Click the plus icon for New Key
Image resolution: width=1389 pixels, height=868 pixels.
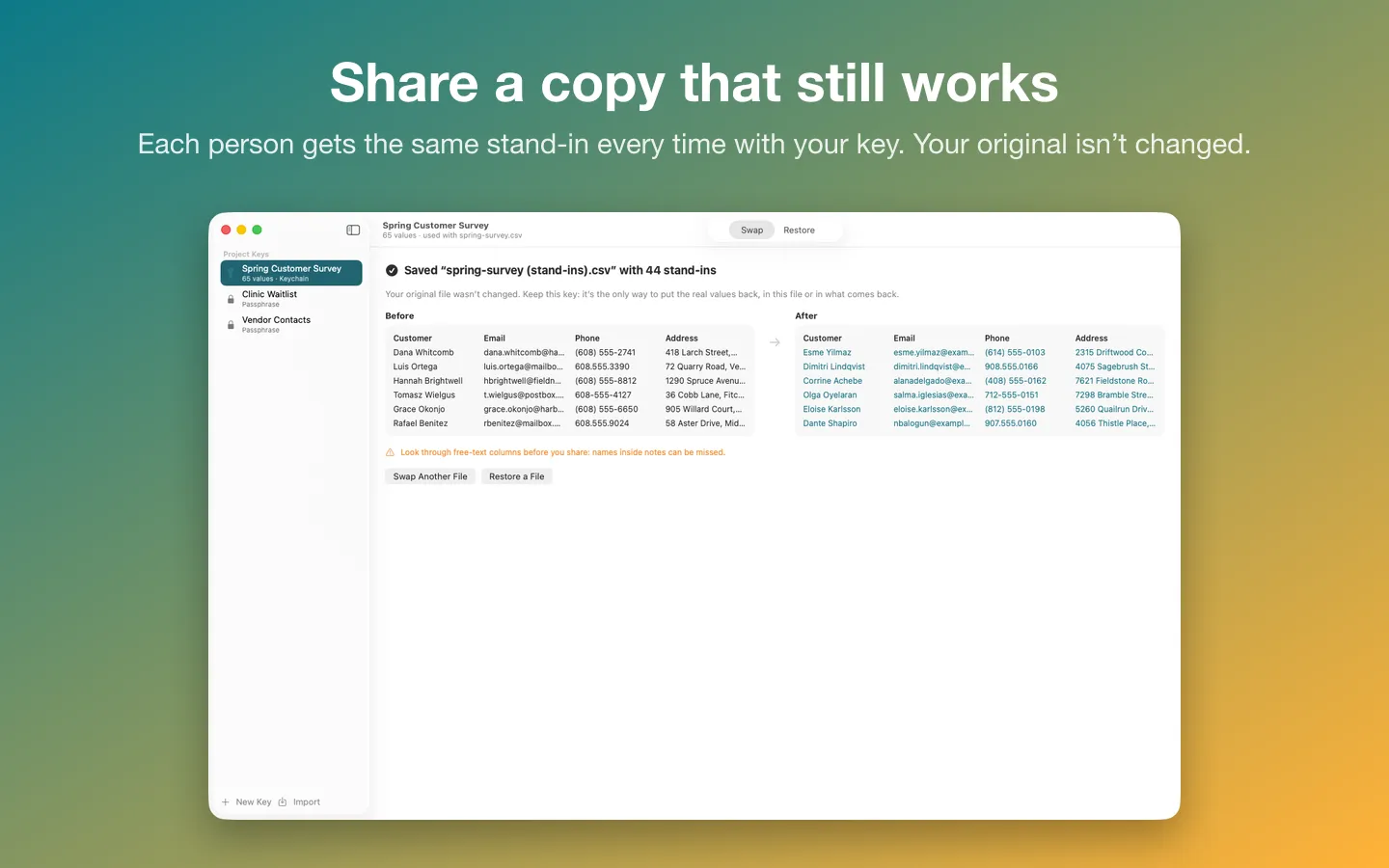click(x=226, y=802)
